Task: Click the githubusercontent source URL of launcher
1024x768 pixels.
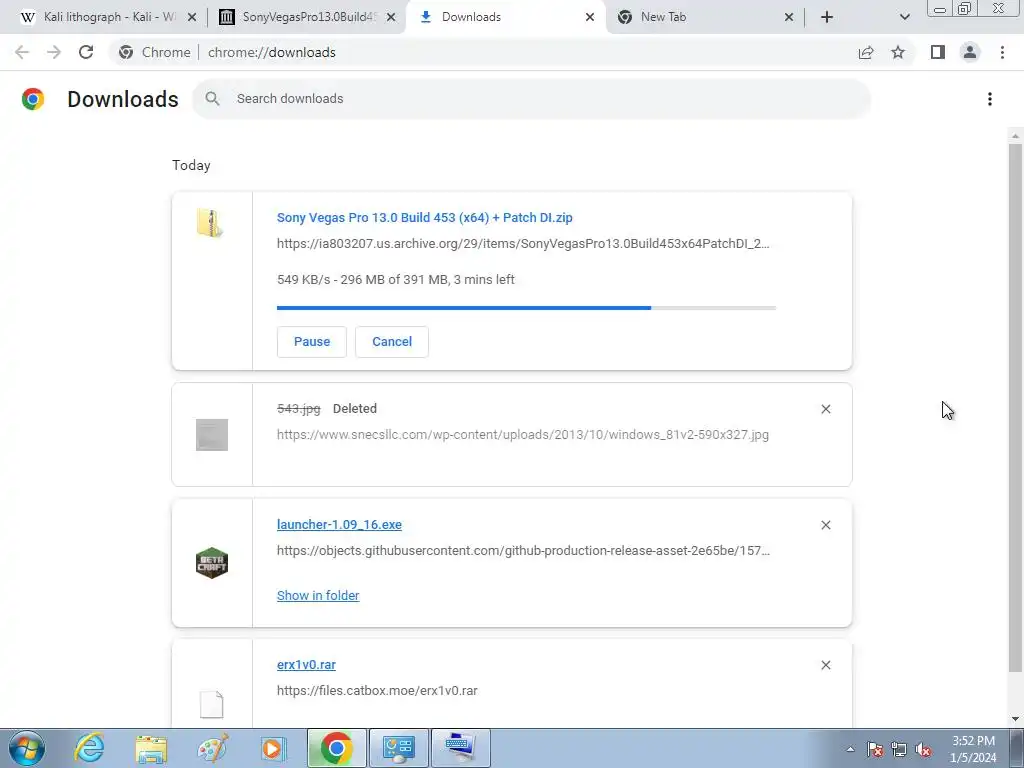Action: [x=523, y=551]
